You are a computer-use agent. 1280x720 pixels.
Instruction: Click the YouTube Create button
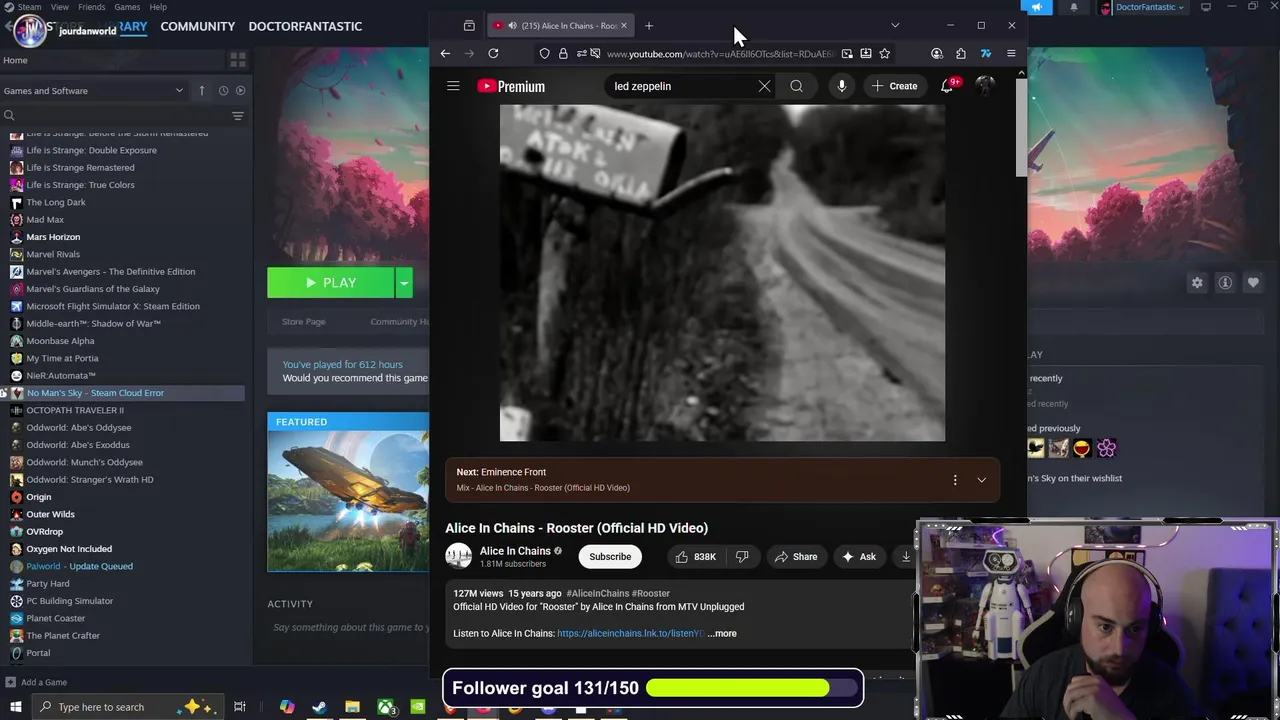point(894,86)
